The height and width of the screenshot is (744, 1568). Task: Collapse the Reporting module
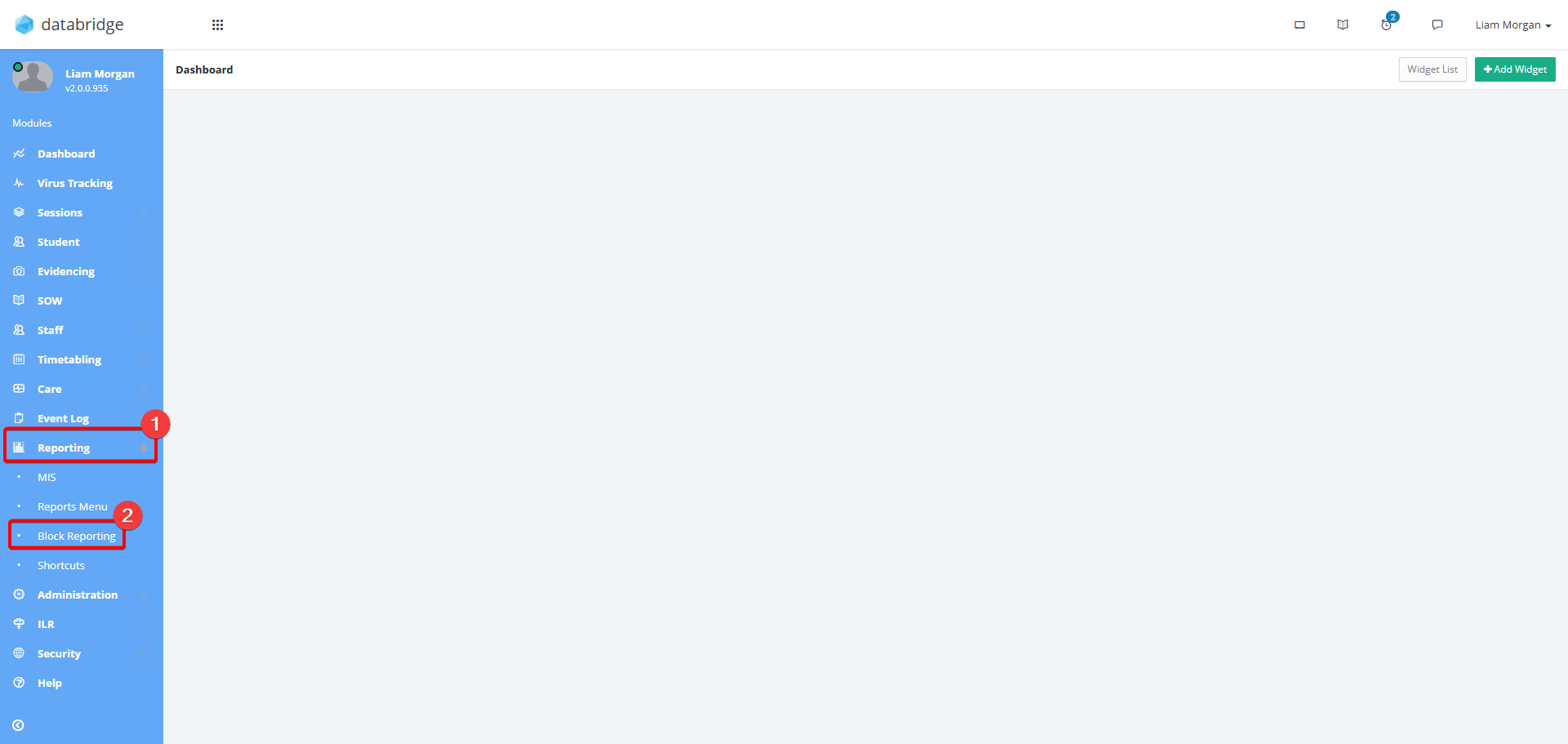82,448
